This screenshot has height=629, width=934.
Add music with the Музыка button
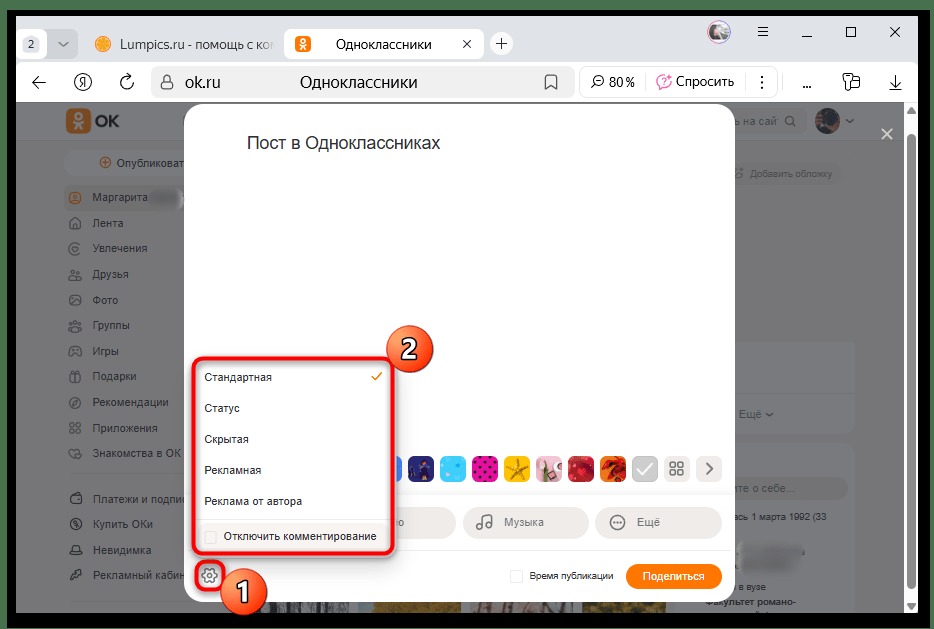click(525, 522)
